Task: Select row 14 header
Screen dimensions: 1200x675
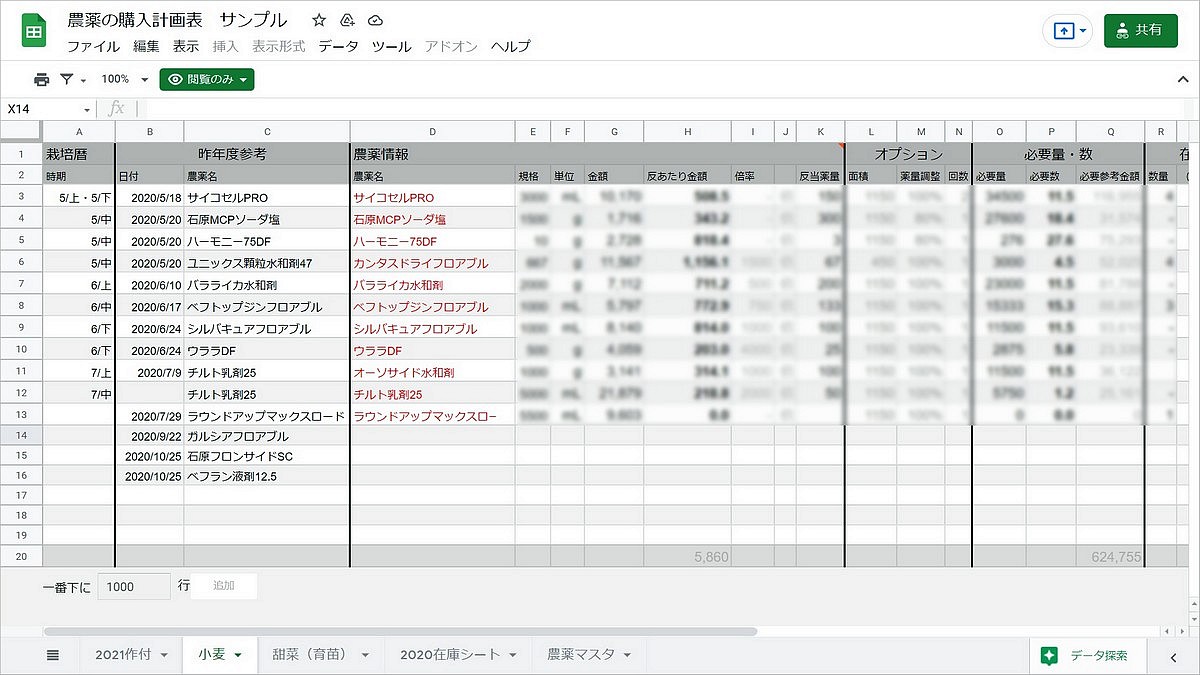Action: click(21, 436)
